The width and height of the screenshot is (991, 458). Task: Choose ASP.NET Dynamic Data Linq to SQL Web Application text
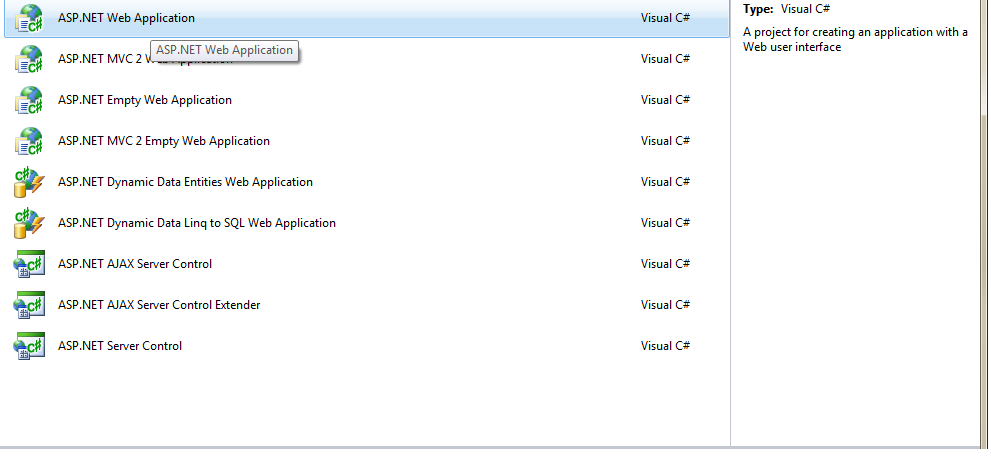(x=197, y=223)
